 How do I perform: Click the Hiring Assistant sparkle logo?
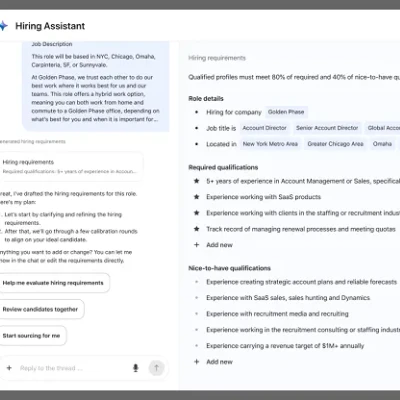[x=3, y=26]
